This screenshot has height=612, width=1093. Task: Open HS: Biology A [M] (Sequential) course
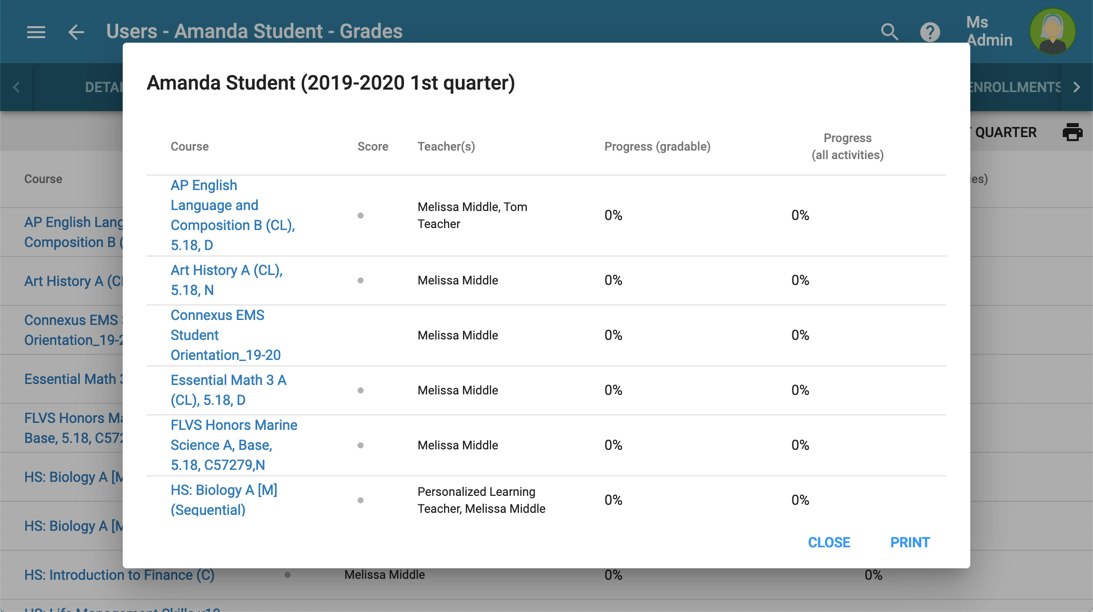[x=224, y=499]
